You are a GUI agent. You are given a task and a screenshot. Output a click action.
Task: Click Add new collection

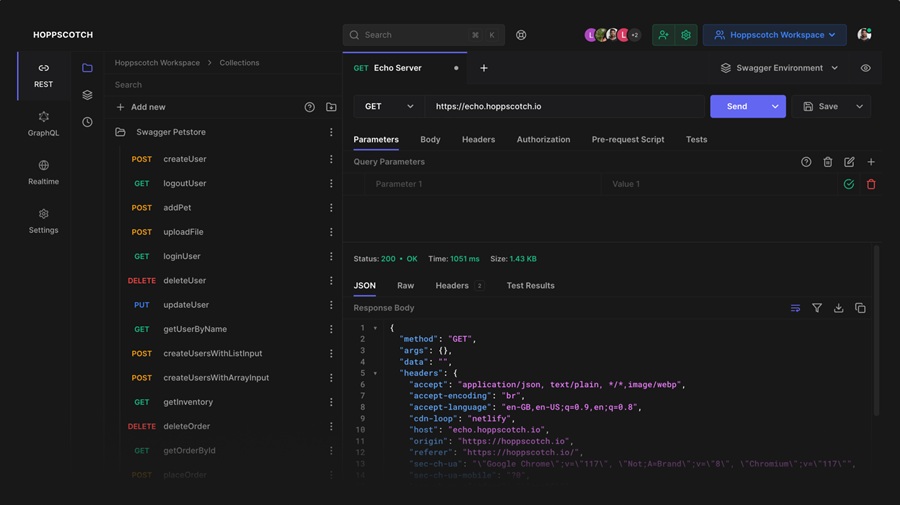coord(141,107)
